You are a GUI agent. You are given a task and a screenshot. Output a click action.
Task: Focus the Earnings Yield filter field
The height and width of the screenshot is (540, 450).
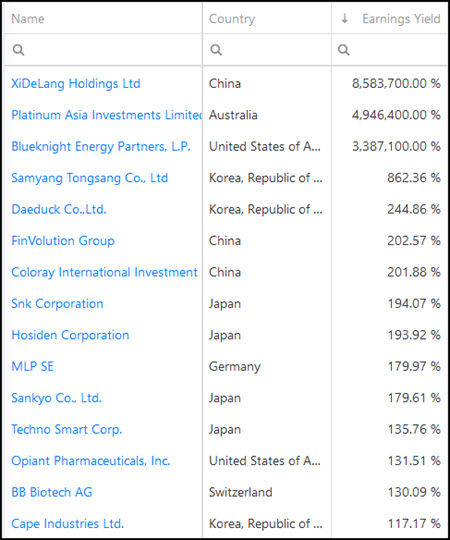click(x=390, y=50)
